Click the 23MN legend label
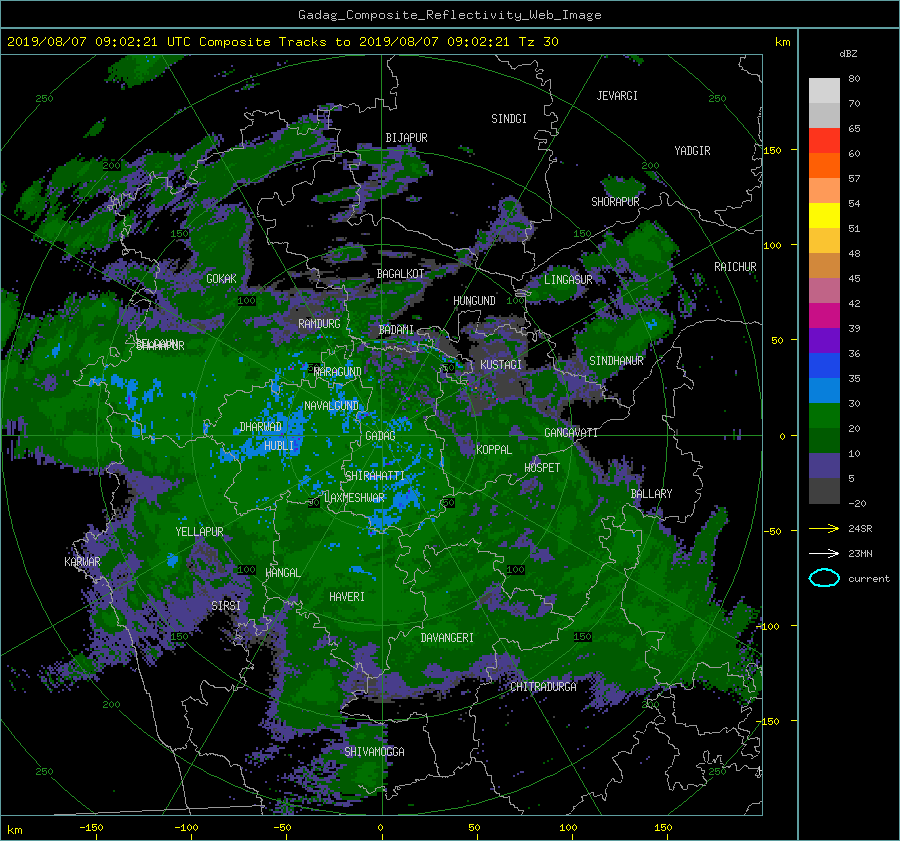The height and width of the screenshot is (841, 900). (860, 553)
